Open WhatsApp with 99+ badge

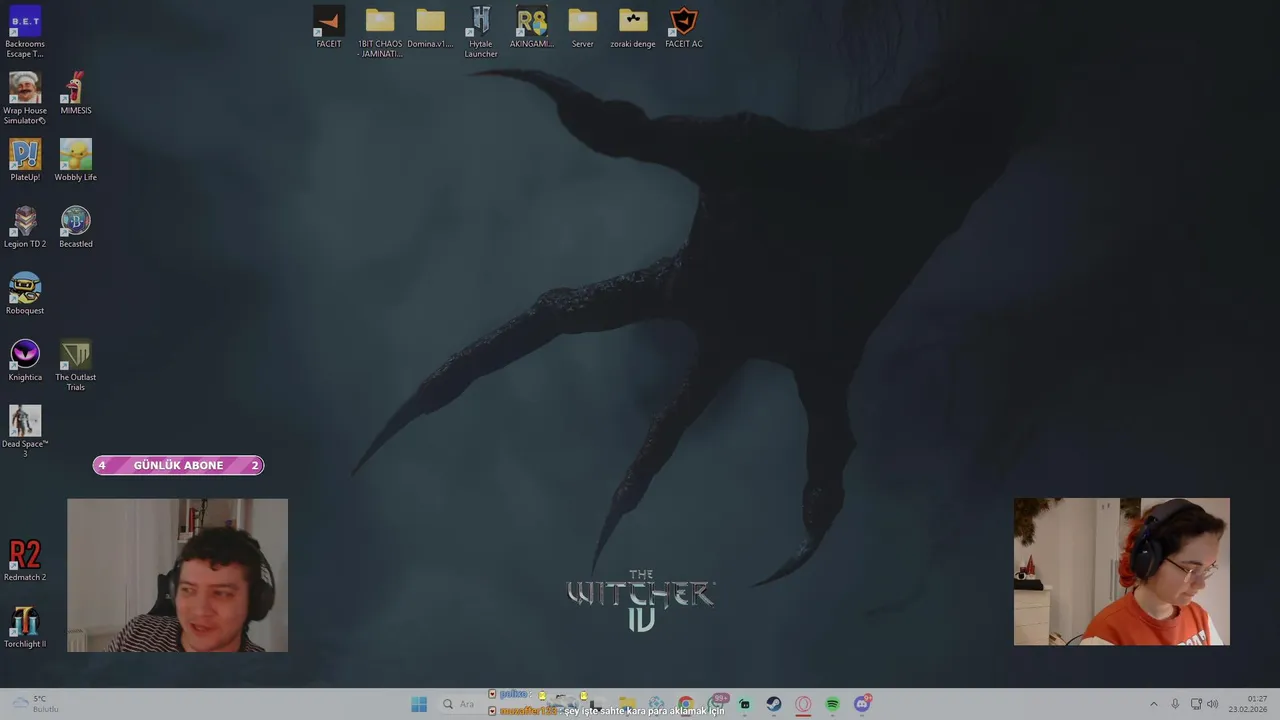tap(716, 704)
